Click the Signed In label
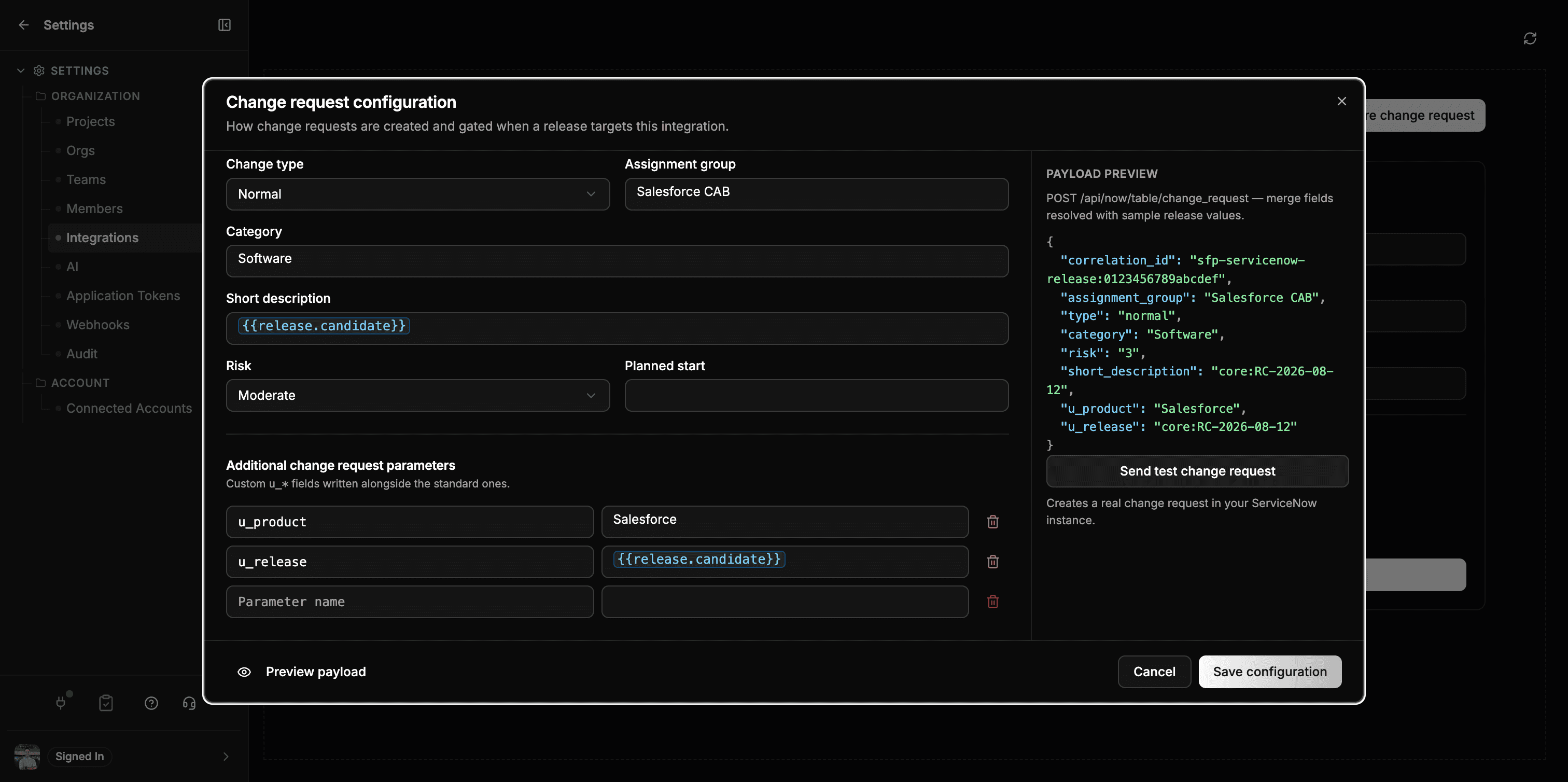This screenshot has height=782, width=1568. pyautogui.click(x=79, y=757)
